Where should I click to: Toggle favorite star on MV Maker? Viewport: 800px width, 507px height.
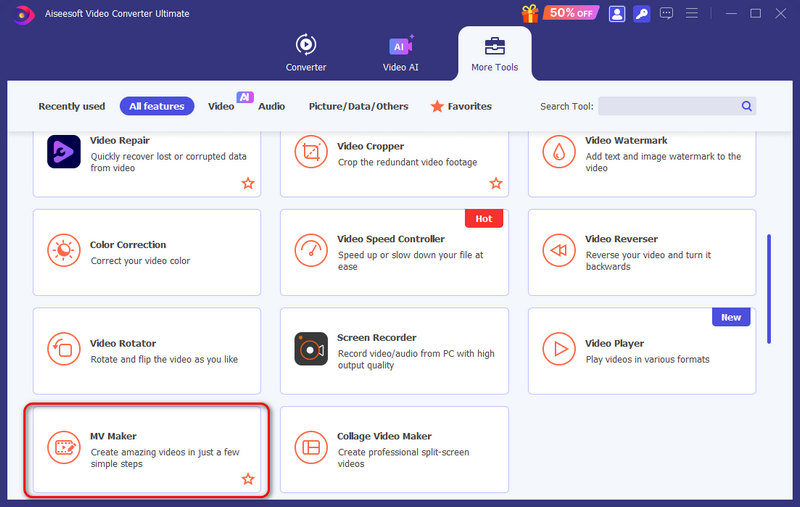pos(248,480)
